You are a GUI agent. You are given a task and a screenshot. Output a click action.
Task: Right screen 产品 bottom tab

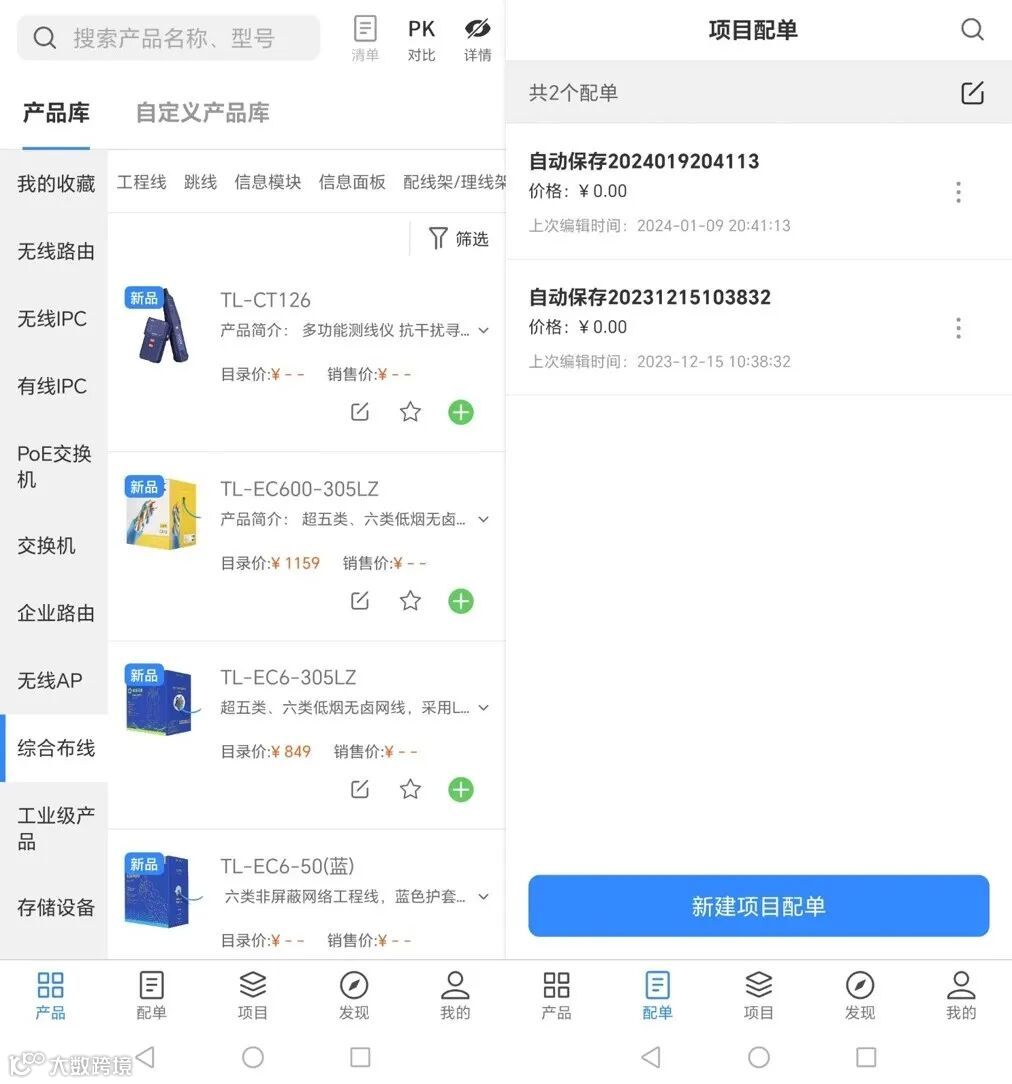556,996
